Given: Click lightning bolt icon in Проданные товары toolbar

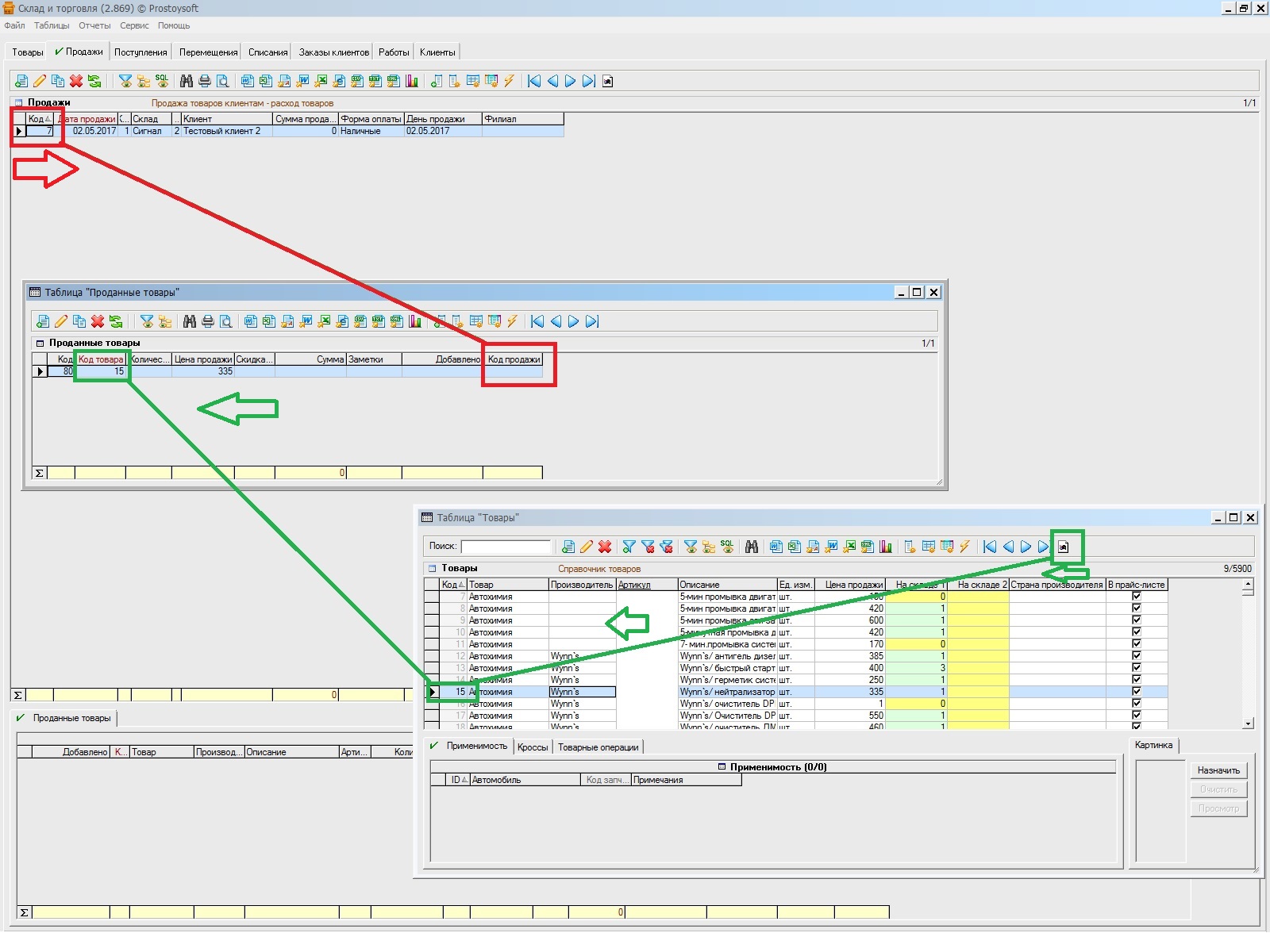Looking at the screenshot, I should coord(513,321).
